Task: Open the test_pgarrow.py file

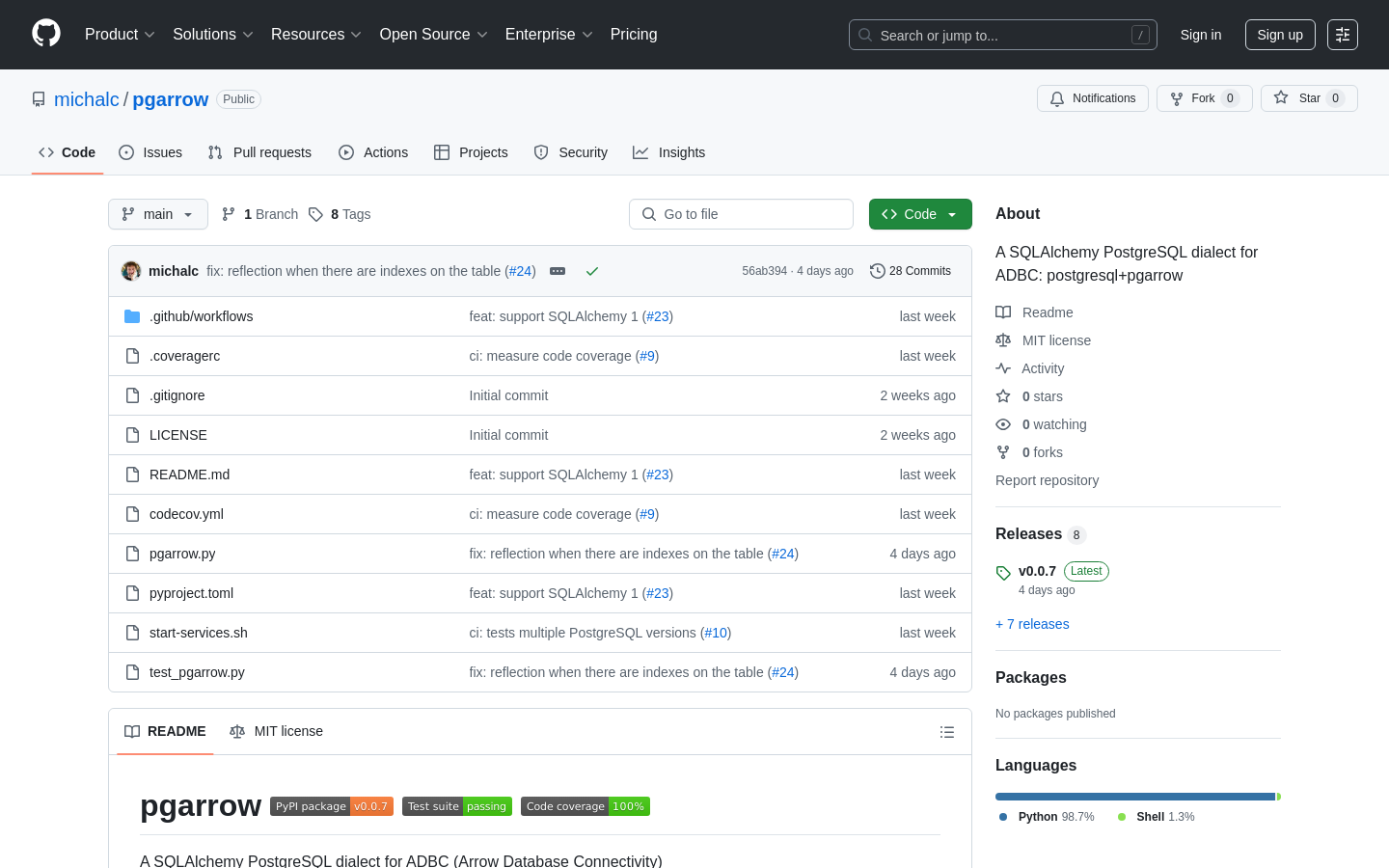Action: pyautogui.click(x=197, y=672)
